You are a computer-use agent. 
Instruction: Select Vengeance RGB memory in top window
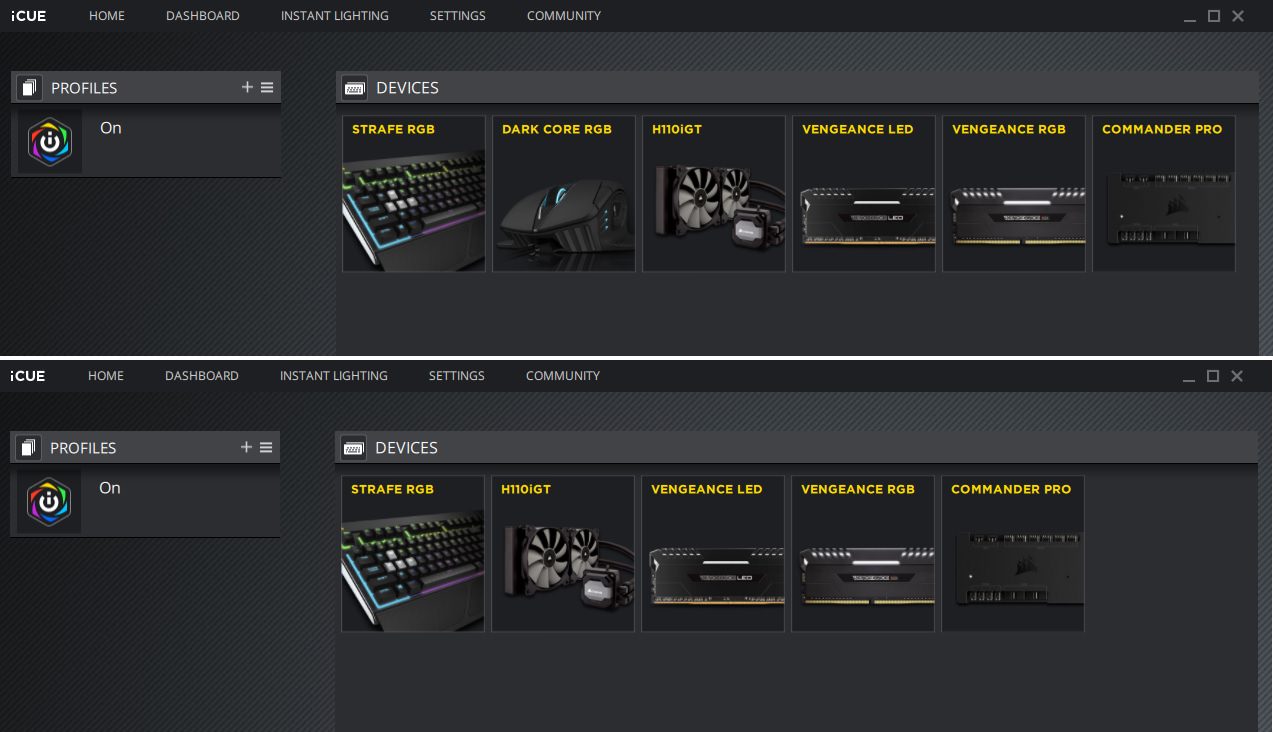pyautogui.click(x=1014, y=194)
